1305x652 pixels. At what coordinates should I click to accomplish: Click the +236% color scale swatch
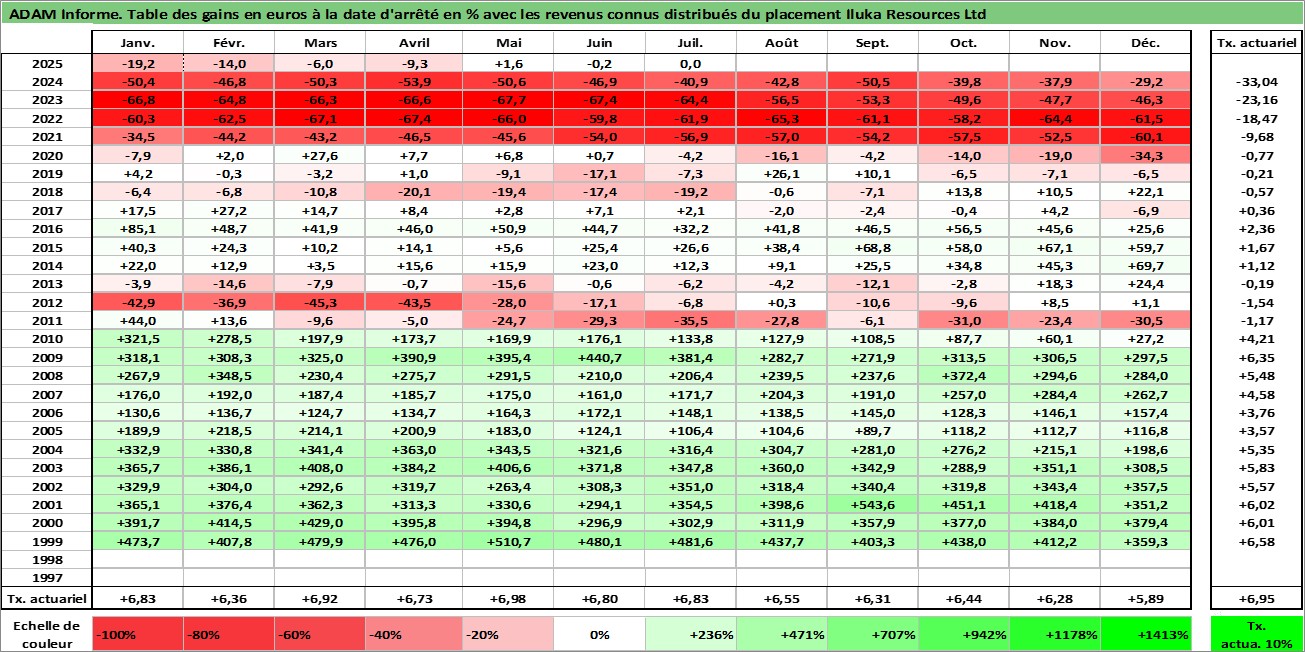coord(691,634)
